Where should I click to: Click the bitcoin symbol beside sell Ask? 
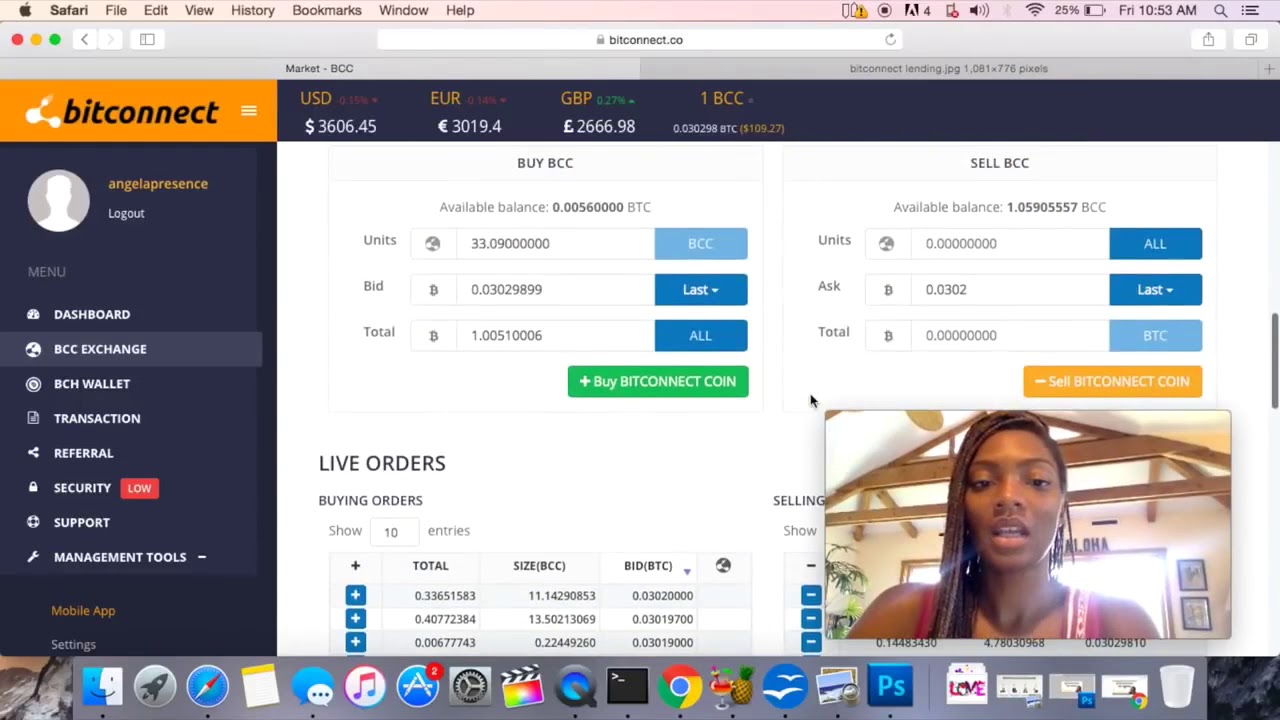click(x=888, y=289)
